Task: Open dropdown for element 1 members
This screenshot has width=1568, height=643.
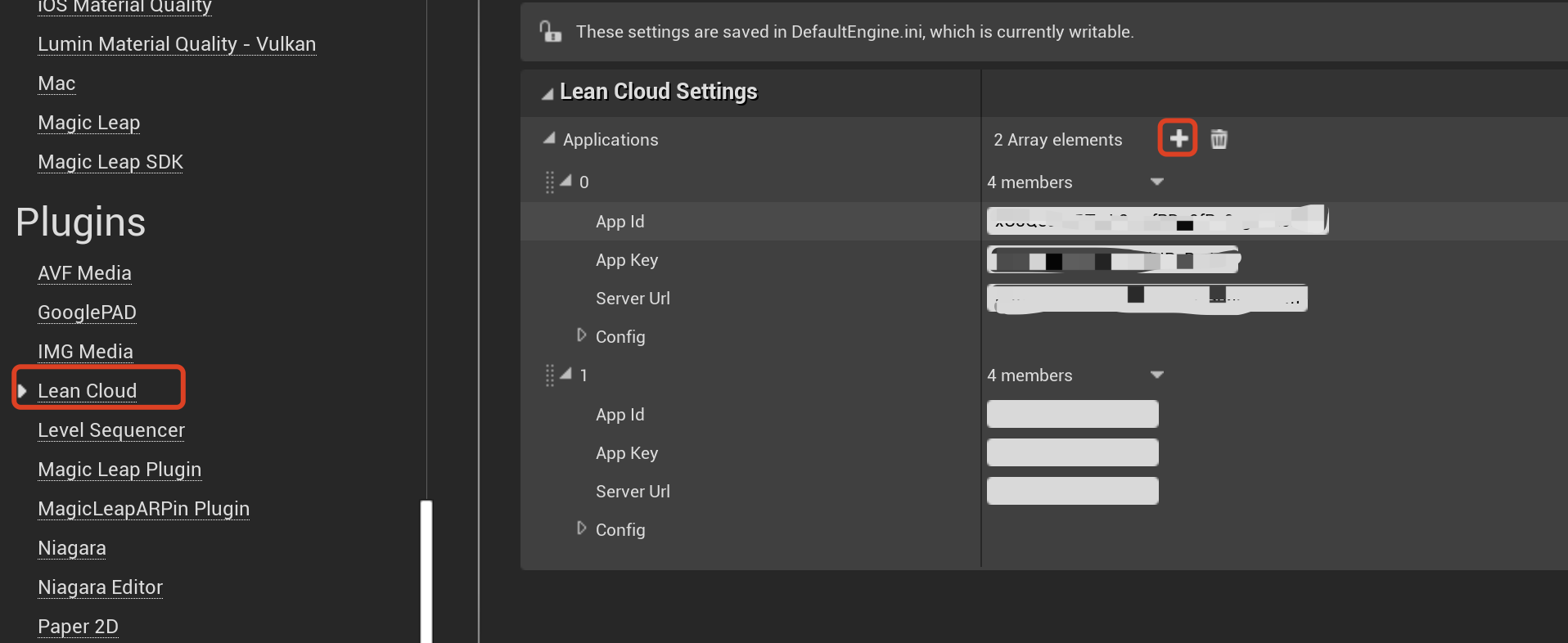Action: [1156, 375]
